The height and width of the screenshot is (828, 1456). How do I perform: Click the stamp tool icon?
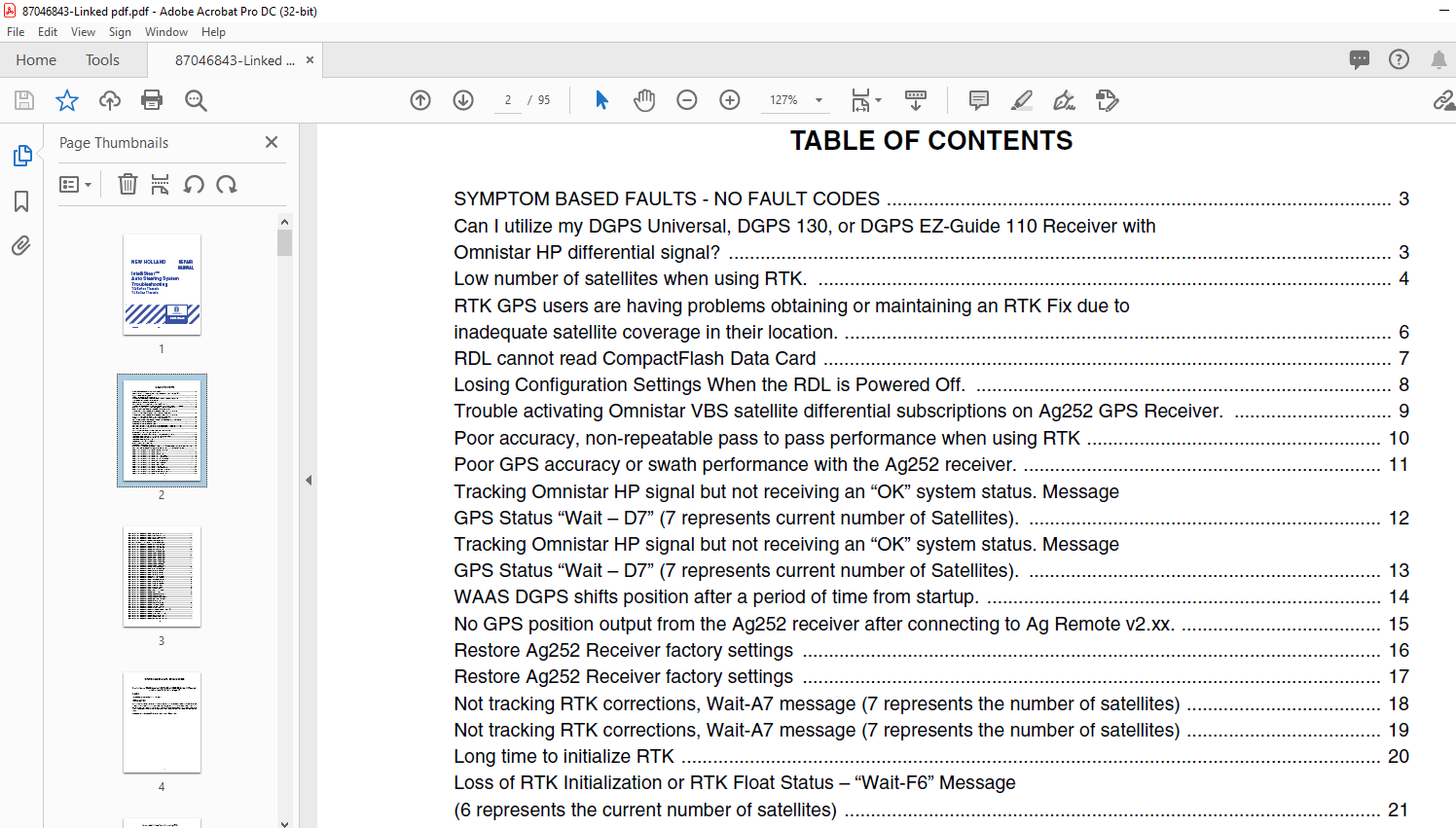coord(1108,100)
